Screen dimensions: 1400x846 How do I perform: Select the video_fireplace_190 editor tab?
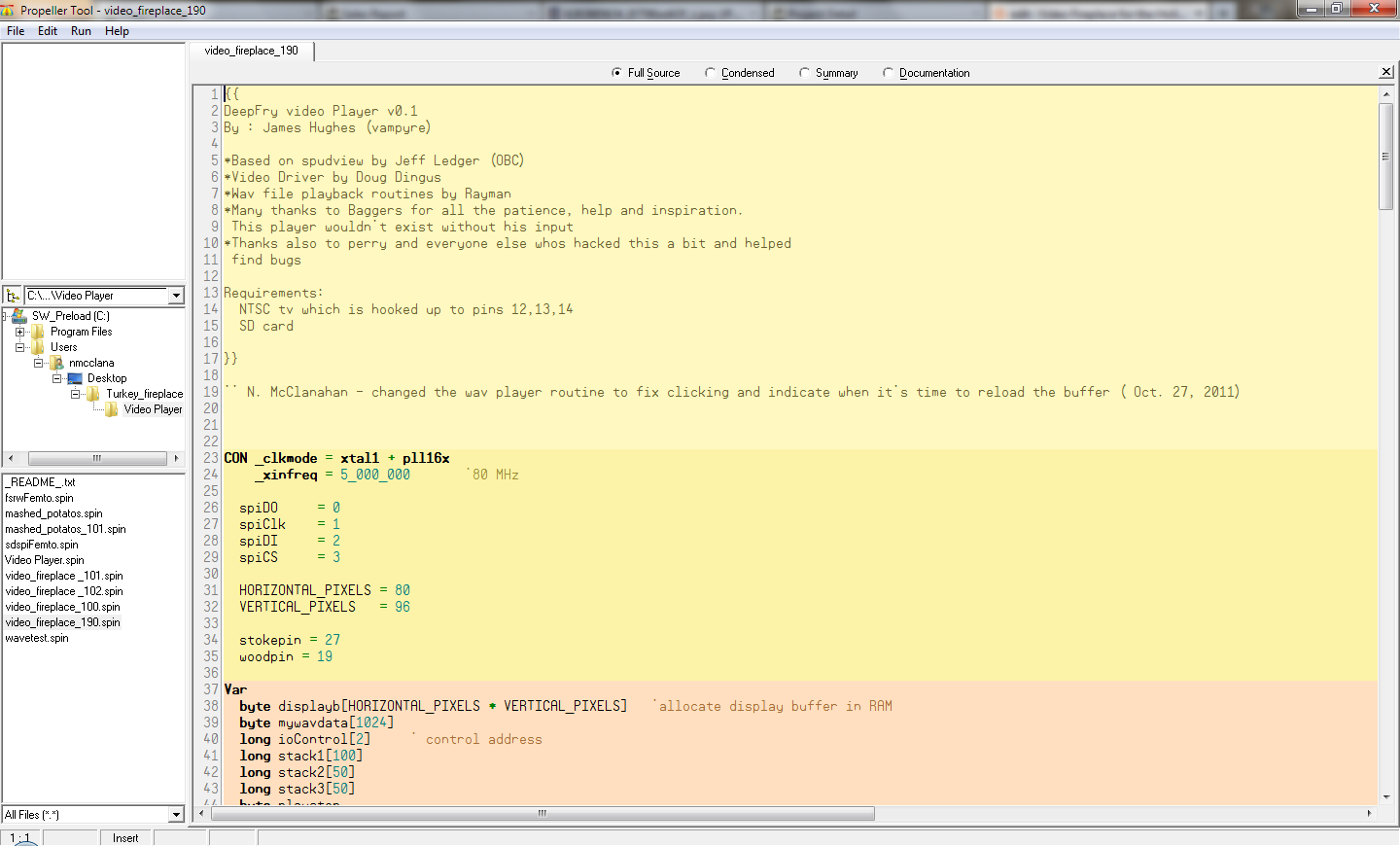pos(251,51)
